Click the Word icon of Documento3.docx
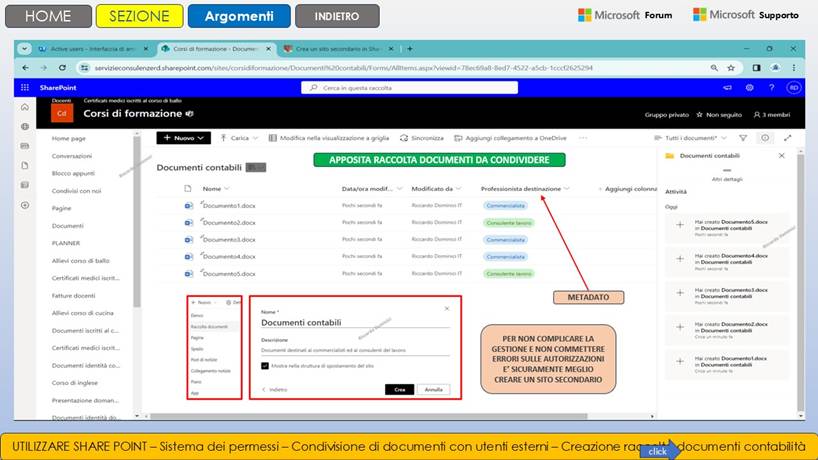Screen dimensions: 818x460 tap(188, 239)
